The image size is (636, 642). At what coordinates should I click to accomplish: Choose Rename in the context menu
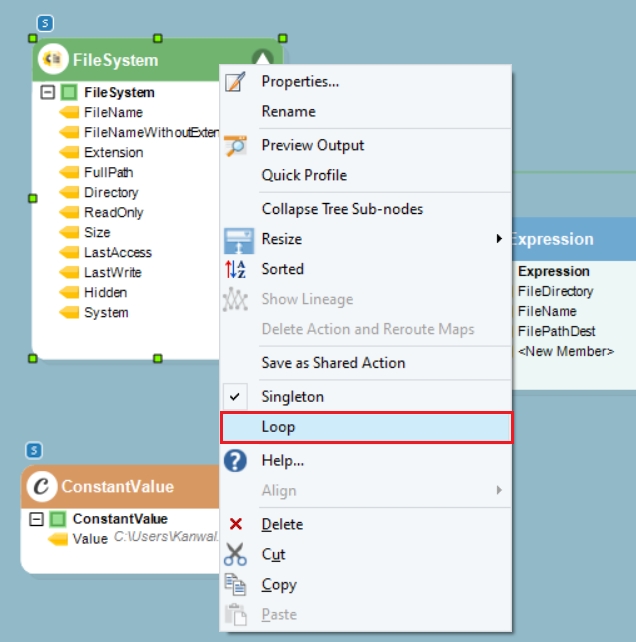[x=366, y=111]
